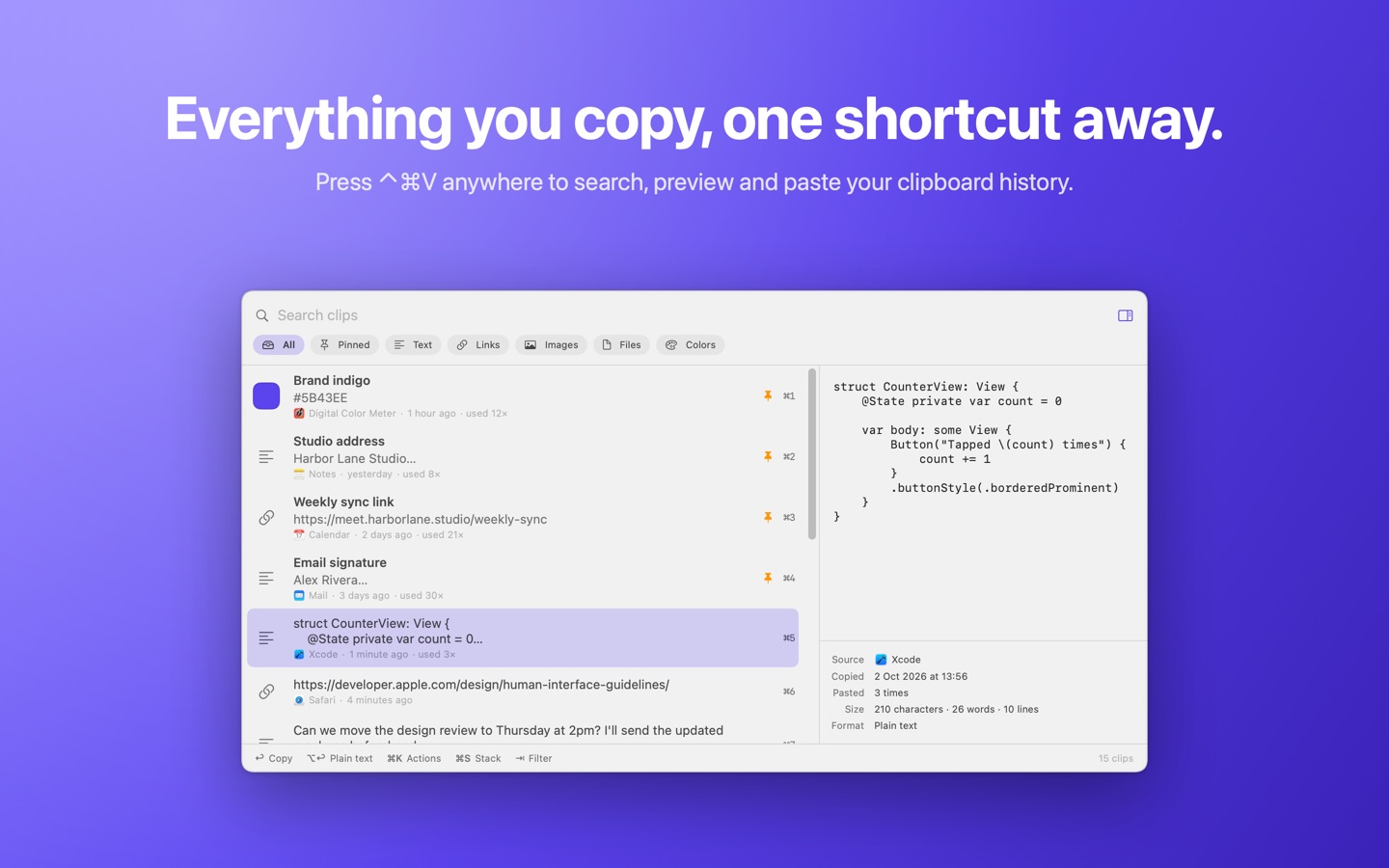Click the #5B43EE hex value

point(320,397)
